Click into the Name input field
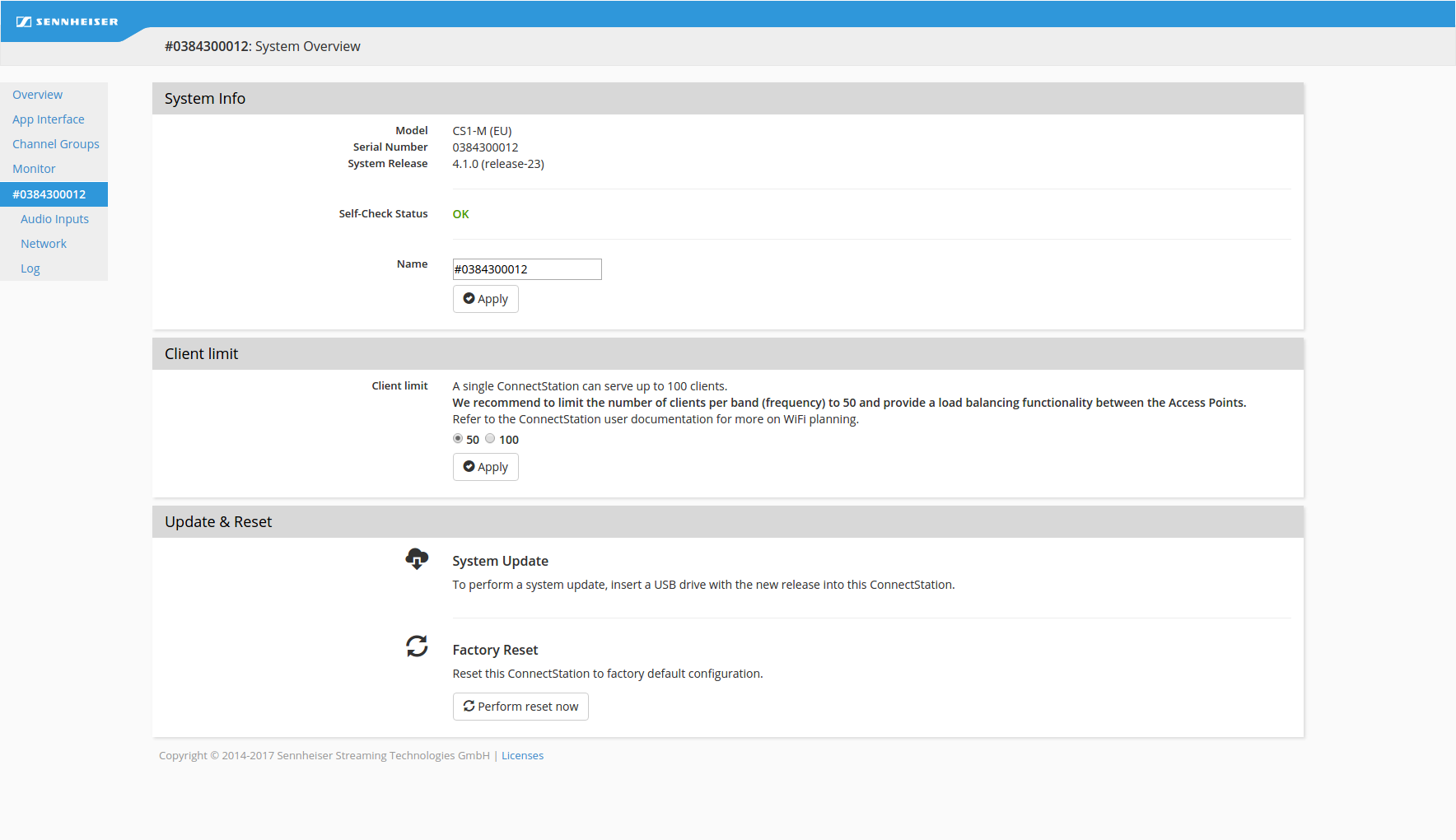This screenshot has width=1456, height=840. (527, 269)
